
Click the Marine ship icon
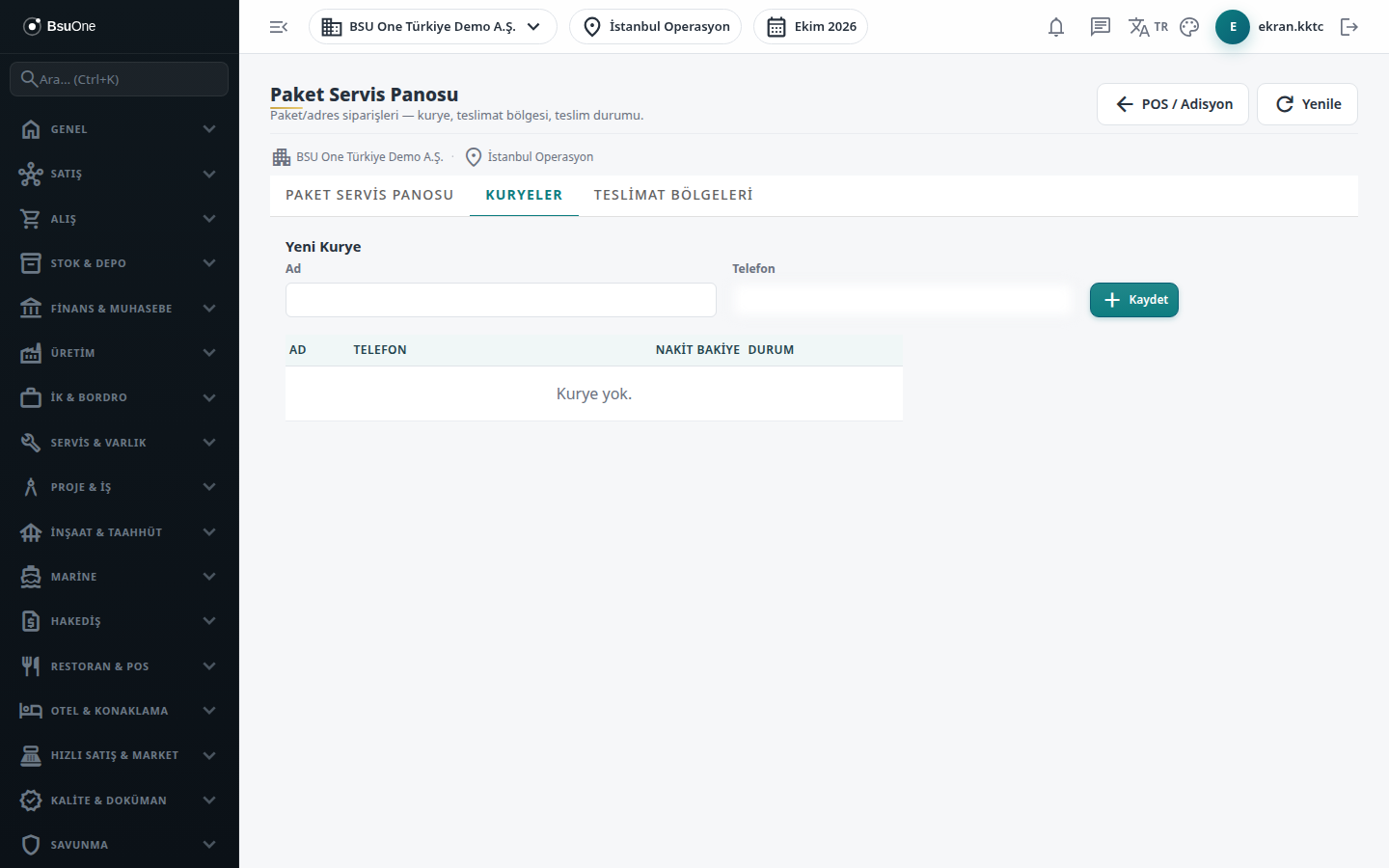coord(31,577)
